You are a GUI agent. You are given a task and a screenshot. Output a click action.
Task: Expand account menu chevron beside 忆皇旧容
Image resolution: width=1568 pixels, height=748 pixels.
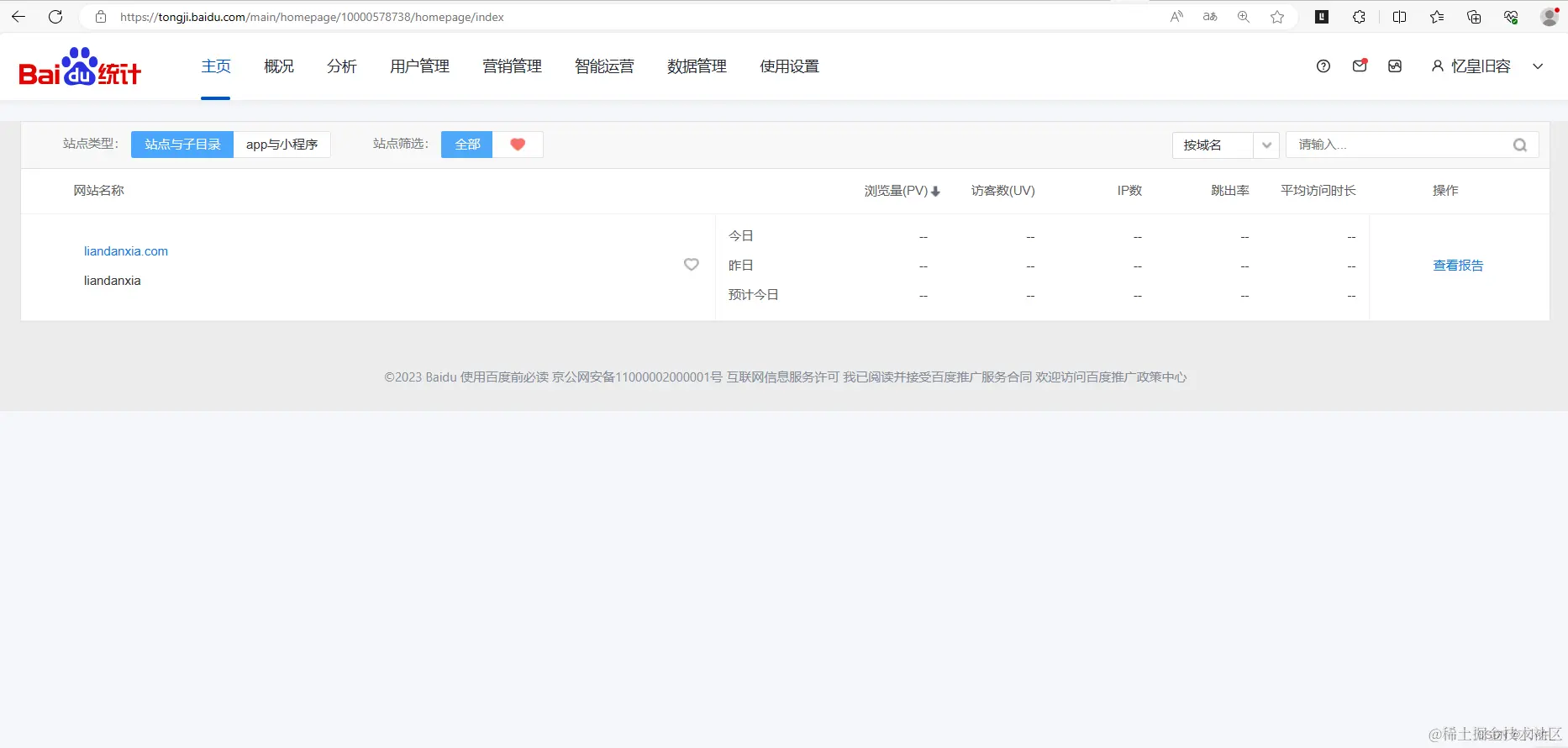point(1538,66)
